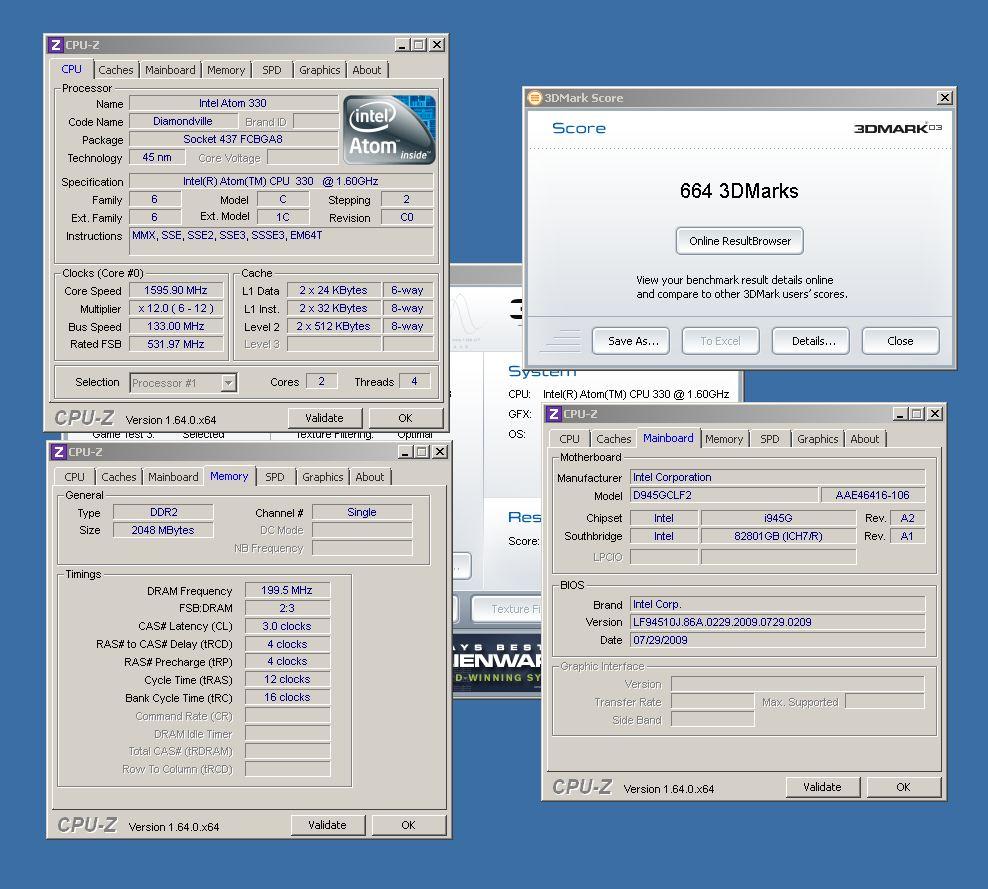Click the motherboard model D945GCLF2
The height and width of the screenshot is (889, 988).
[x=724, y=495]
